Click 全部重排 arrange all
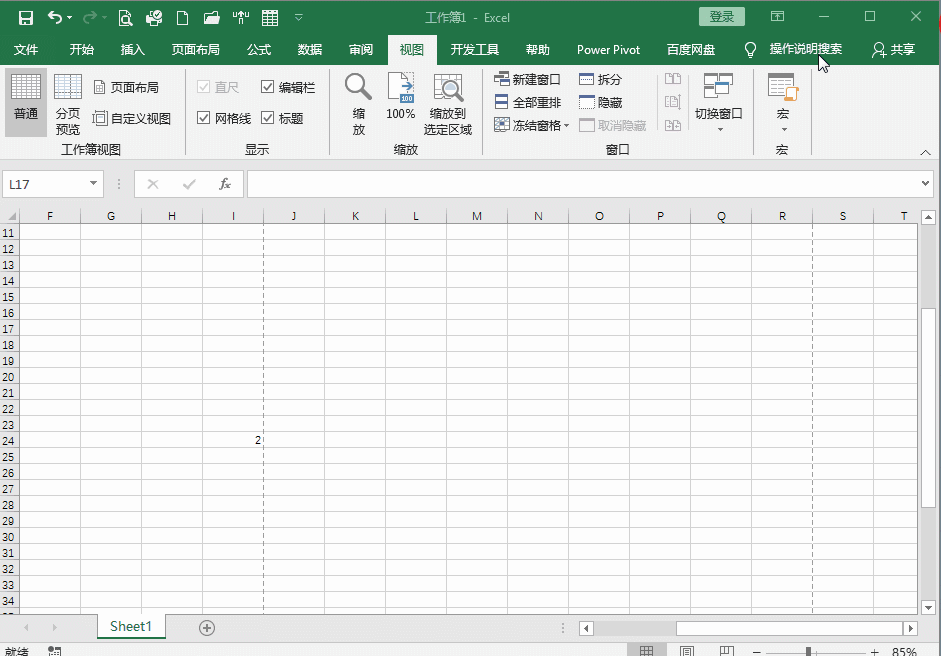This screenshot has height=656, width=941. (x=528, y=103)
